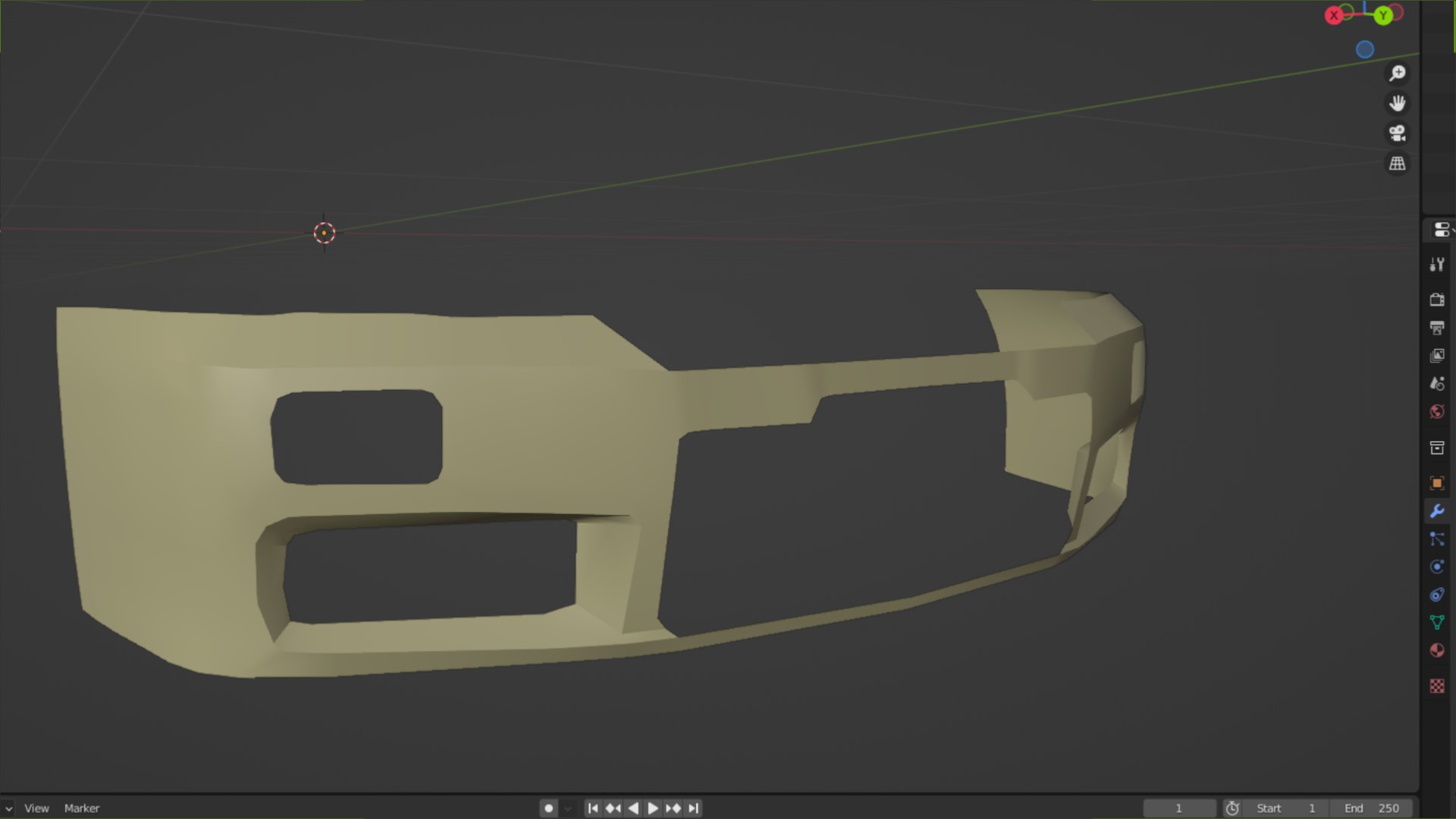1456x819 pixels.
Task: Open the timeline Marker menu
Action: coord(82,808)
